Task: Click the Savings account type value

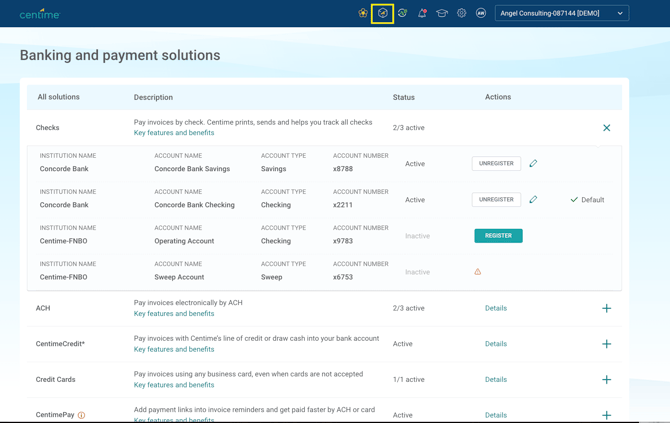Action: point(273,169)
